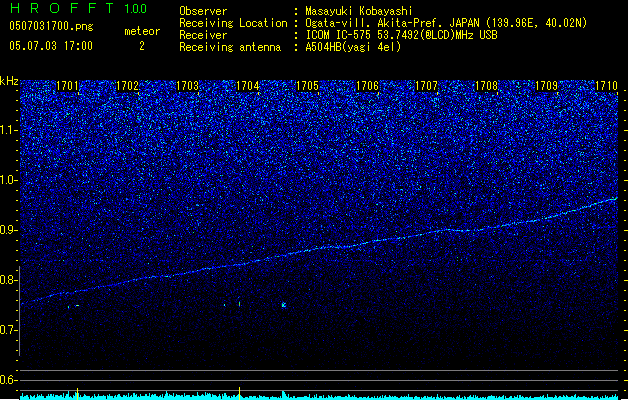
Task: Click the kHz axis unit label
Action: [x=9, y=81]
